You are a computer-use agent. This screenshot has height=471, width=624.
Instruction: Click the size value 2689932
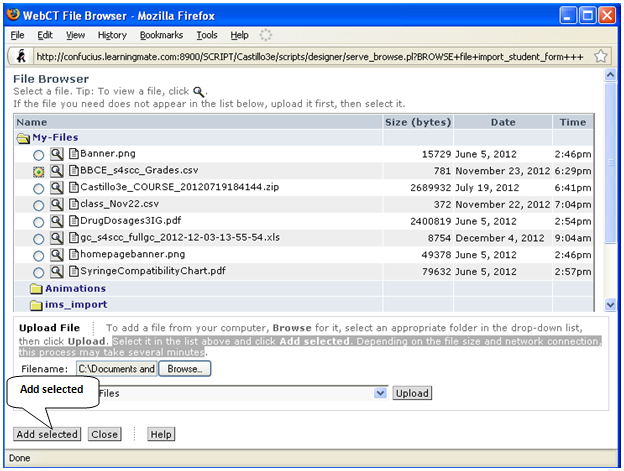431,188
